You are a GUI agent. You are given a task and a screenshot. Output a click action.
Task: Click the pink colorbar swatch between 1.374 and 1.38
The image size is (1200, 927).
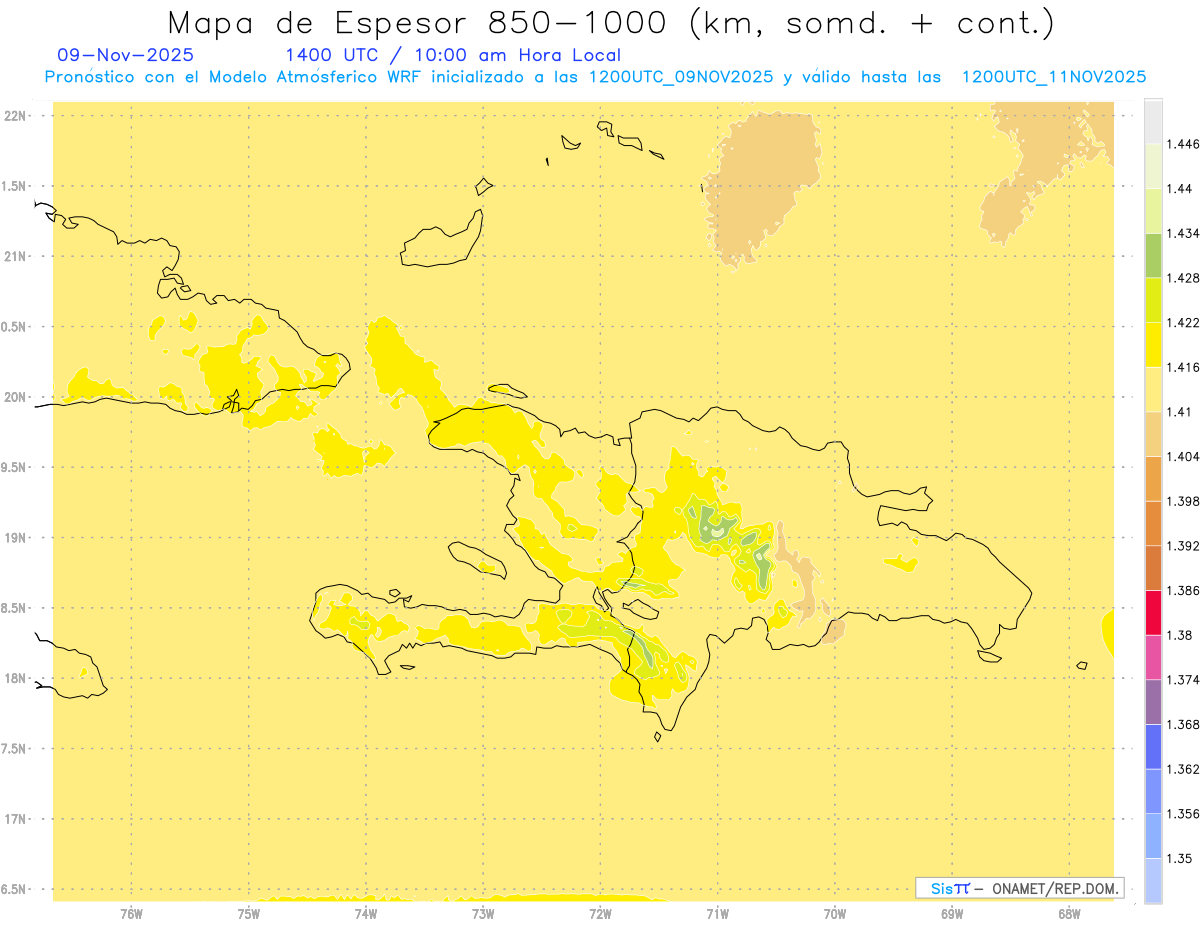(x=1153, y=657)
